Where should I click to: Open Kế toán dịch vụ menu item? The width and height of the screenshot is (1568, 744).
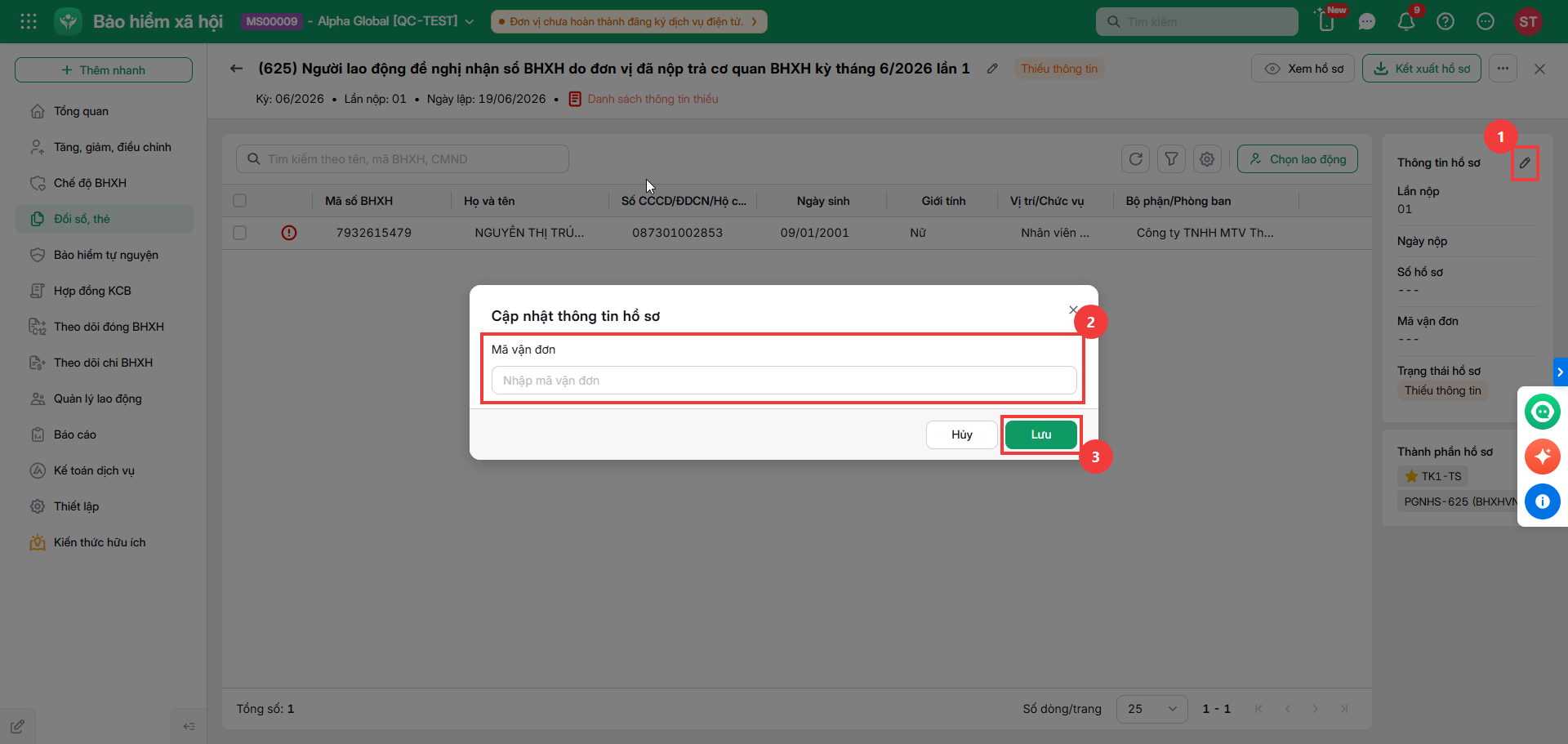[105, 470]
